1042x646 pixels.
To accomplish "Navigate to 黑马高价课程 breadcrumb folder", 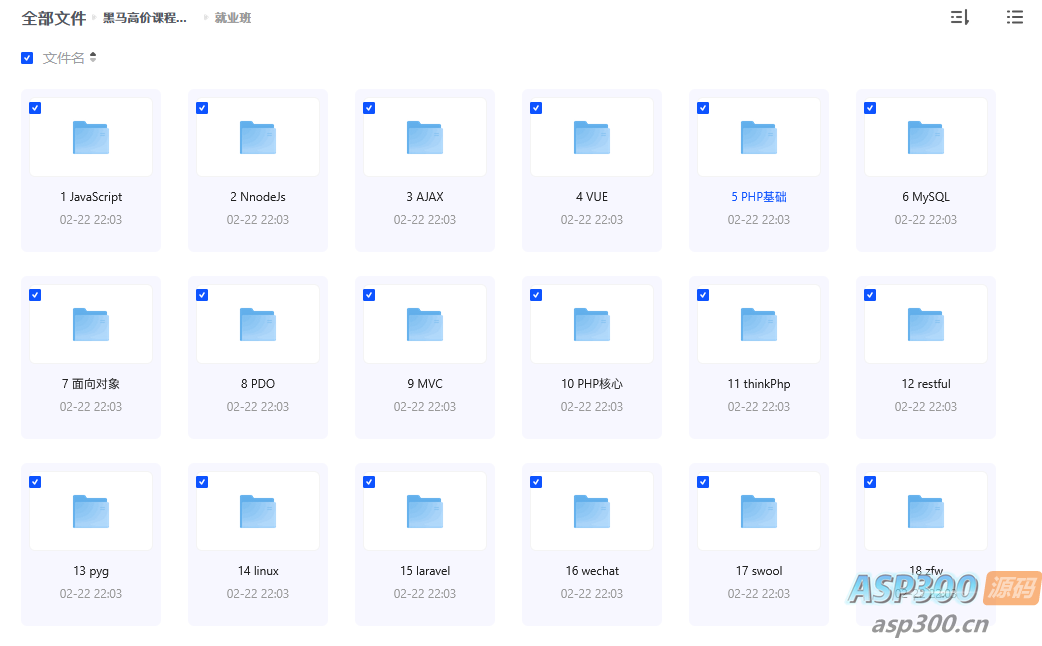I will coord(145,18).
